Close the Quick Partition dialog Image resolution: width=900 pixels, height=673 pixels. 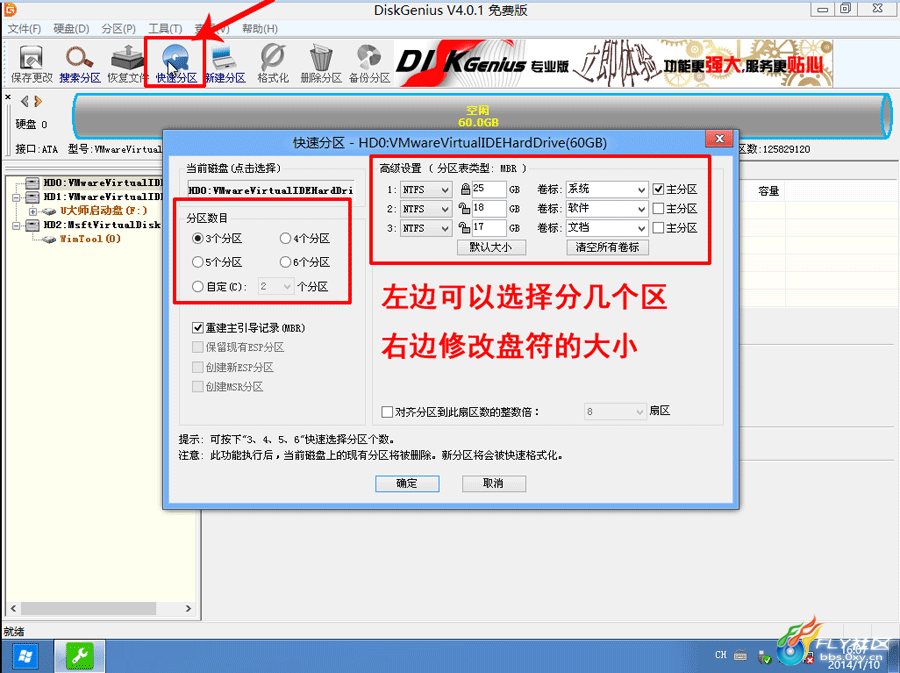(719, 138)
